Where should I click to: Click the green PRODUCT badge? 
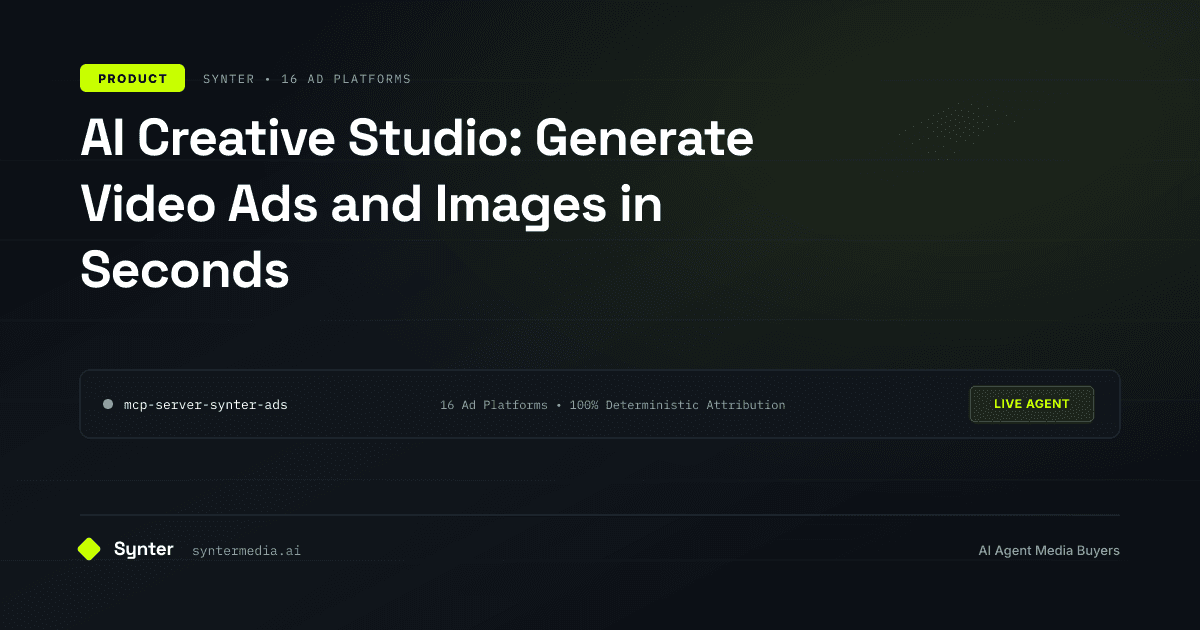(132, 78)
